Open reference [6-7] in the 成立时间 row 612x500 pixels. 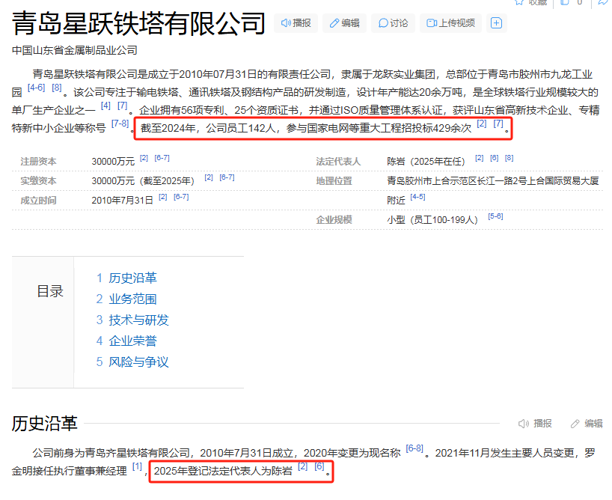click(181, 197)
